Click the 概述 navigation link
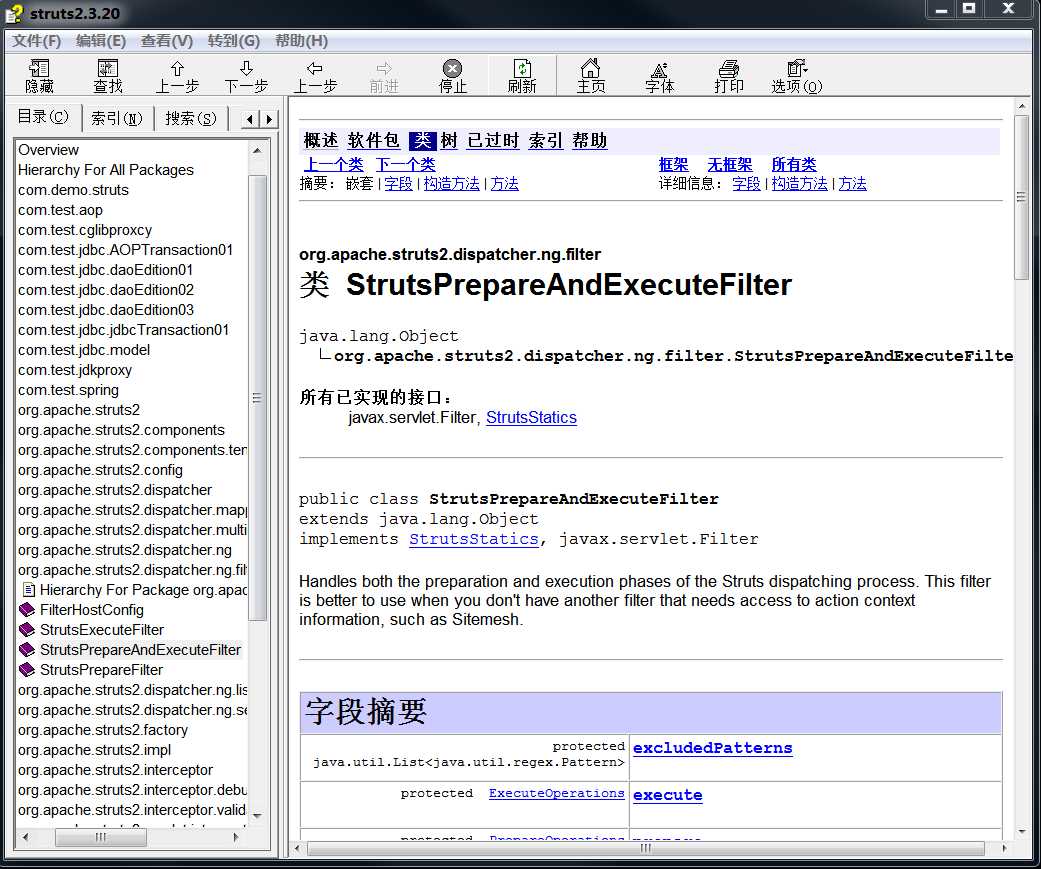The image size is (1041, 869). click(x=321, y=140)
